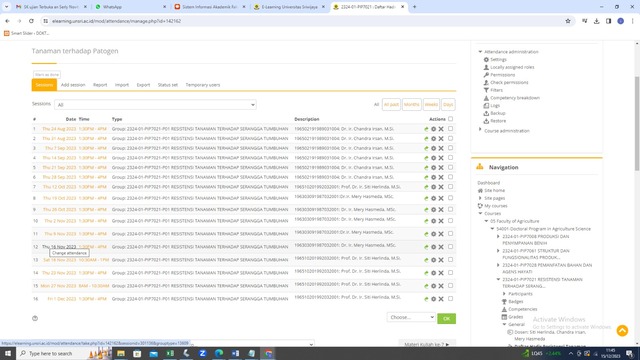Tick checkbox for Sat 18 Nov 2023 session

point(450,260)
